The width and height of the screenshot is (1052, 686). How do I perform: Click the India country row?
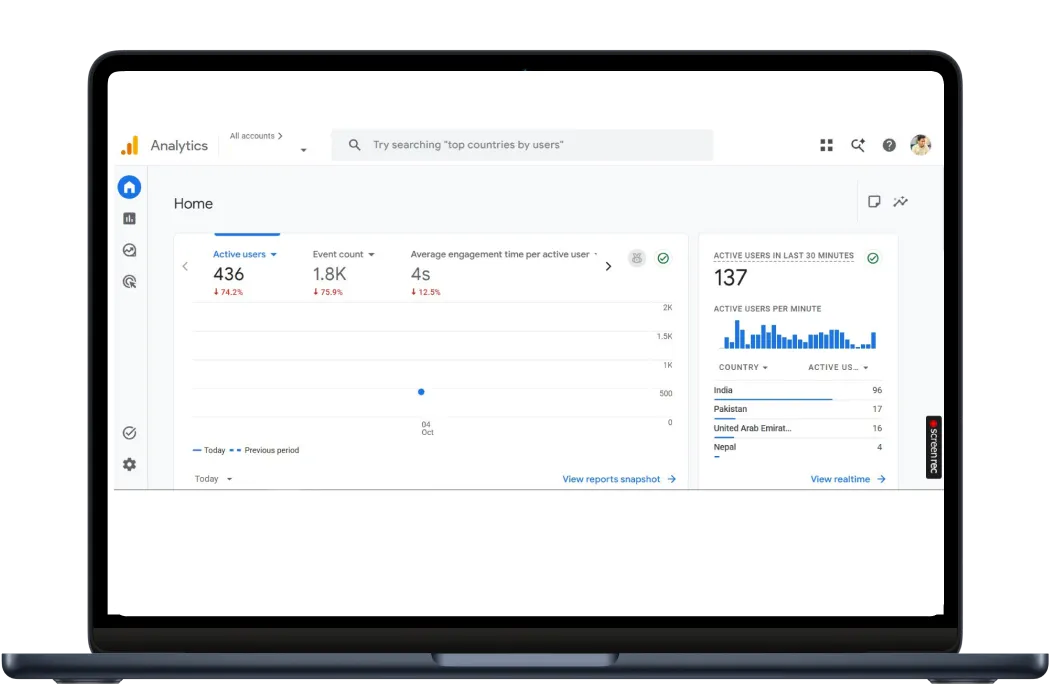[x=798, y=391]
